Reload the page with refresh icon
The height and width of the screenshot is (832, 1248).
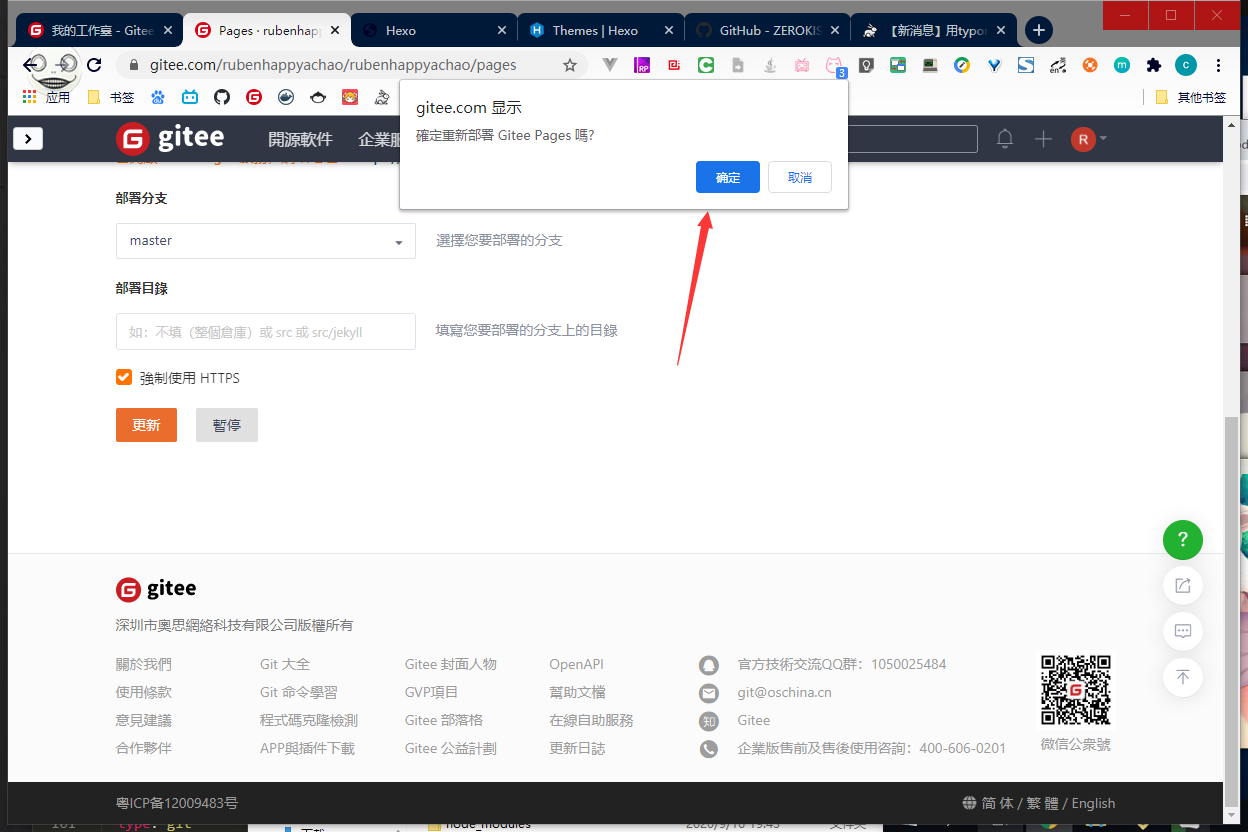[x=94, y=65]
